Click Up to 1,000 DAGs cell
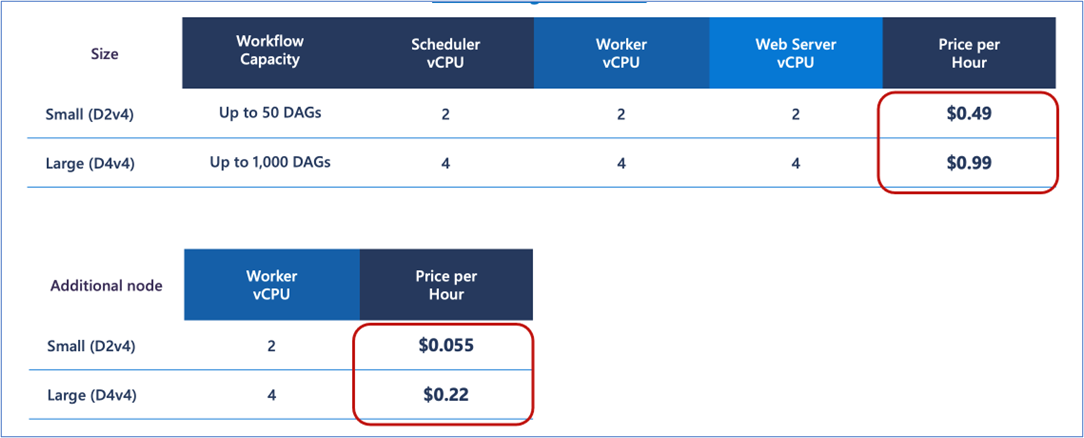Viewport: 1084px width, 438px height. [270, 162]
